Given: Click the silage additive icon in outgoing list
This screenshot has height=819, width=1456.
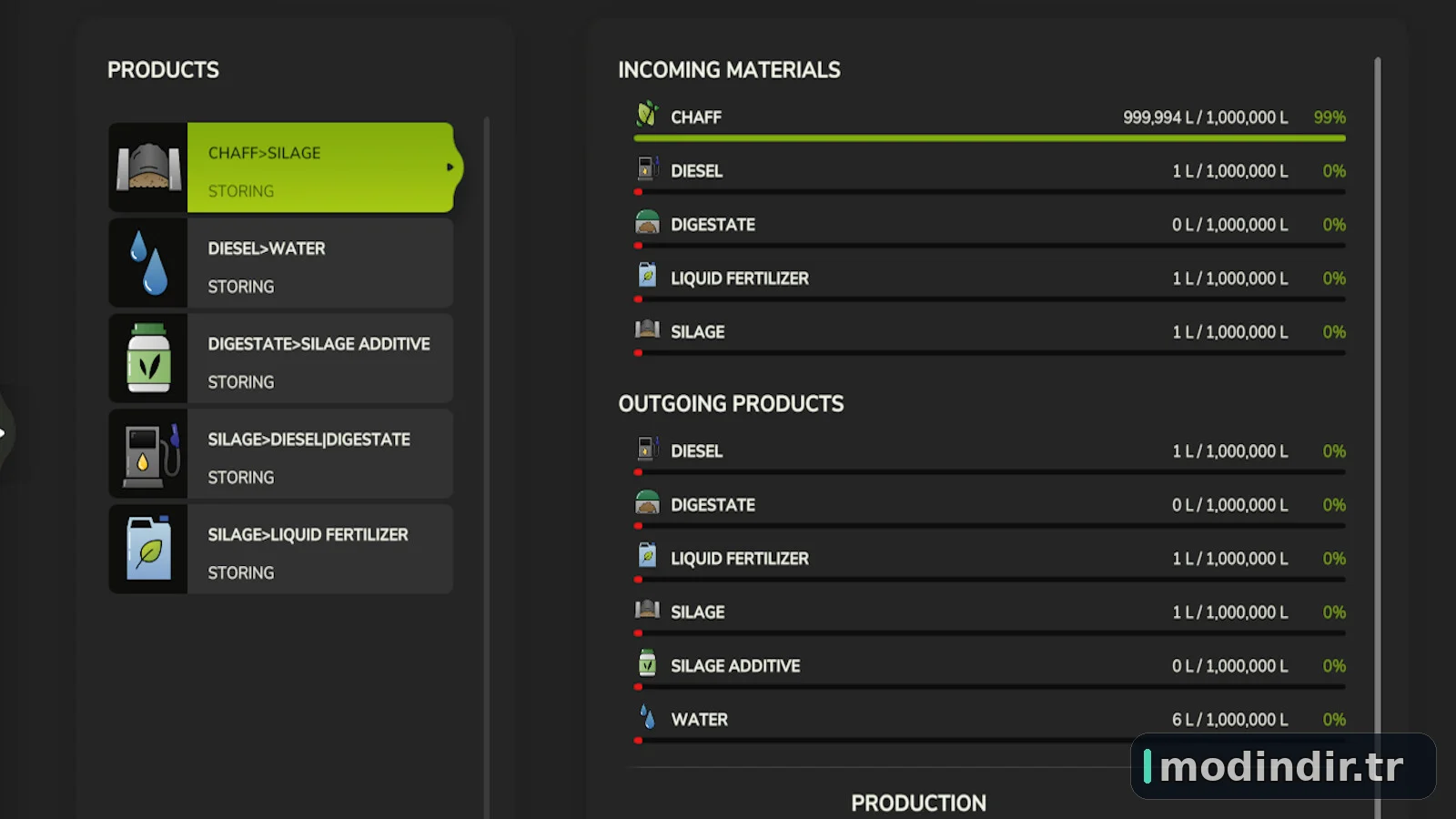Looking at the screenshot, I should tap(647, 663).
